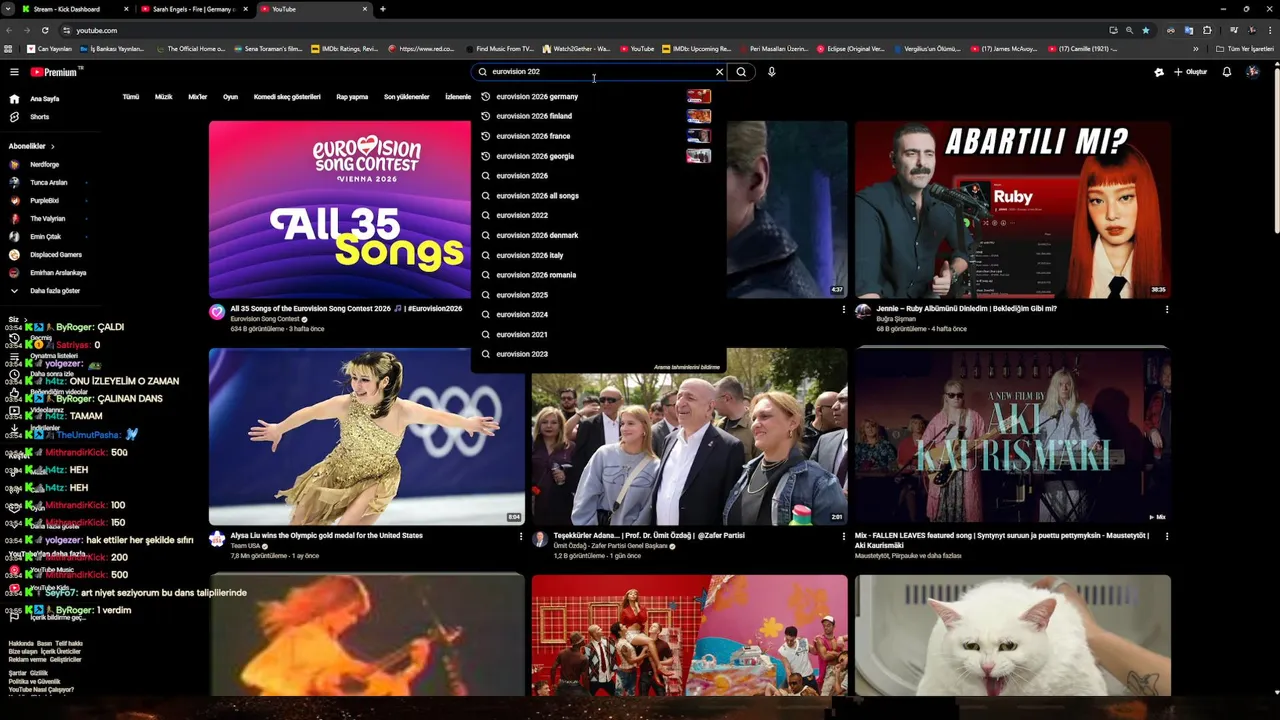Close the YouTube browser tab

tap(365, 9)
